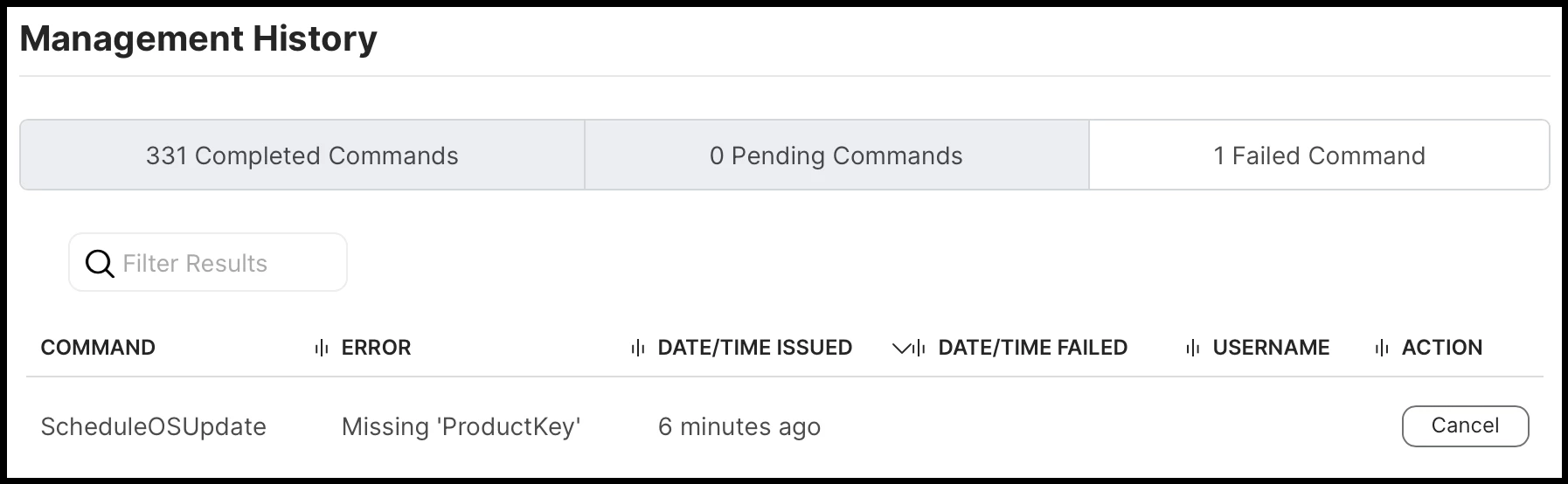Screen dimensions: 1568x484
Task: Click the column divider handle before DATE/TIME FAILED
Action: point(919,348)
